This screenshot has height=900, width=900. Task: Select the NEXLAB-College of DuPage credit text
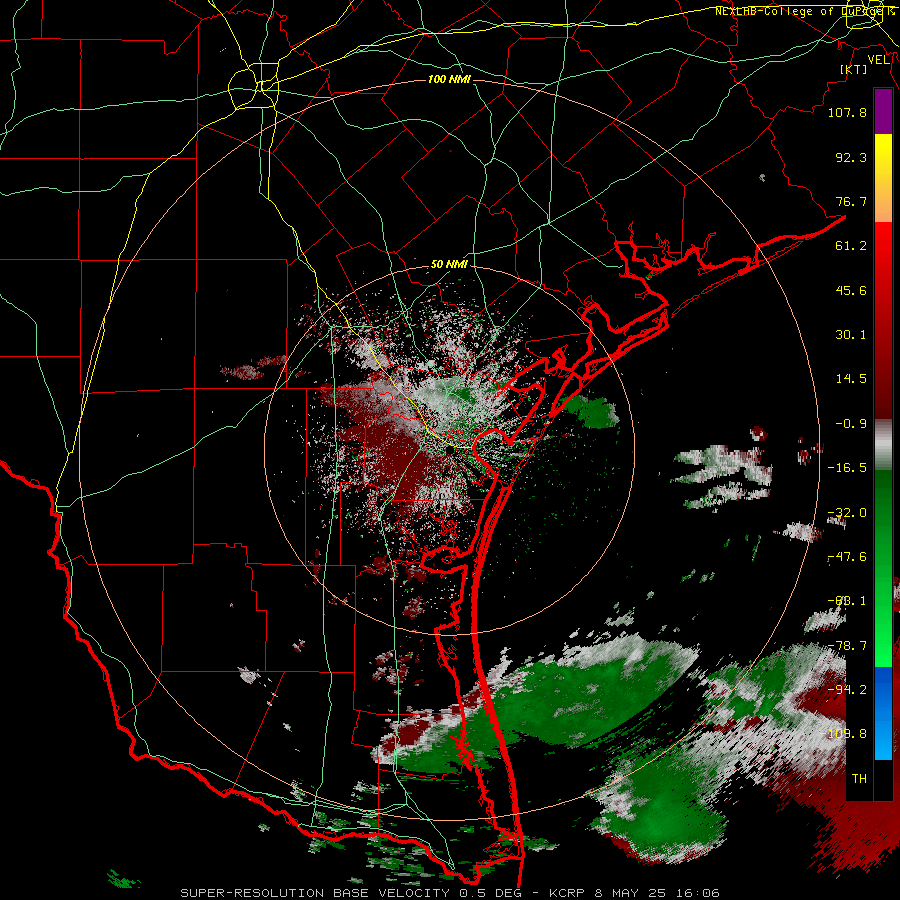point(805,11)
